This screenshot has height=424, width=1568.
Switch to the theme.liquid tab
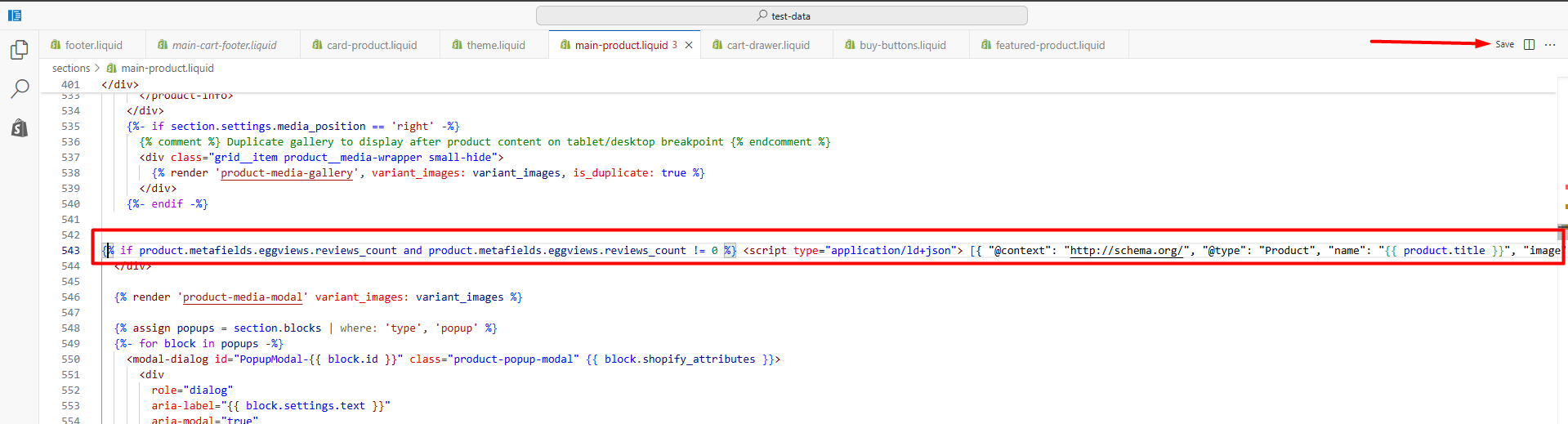pos(495,45)
